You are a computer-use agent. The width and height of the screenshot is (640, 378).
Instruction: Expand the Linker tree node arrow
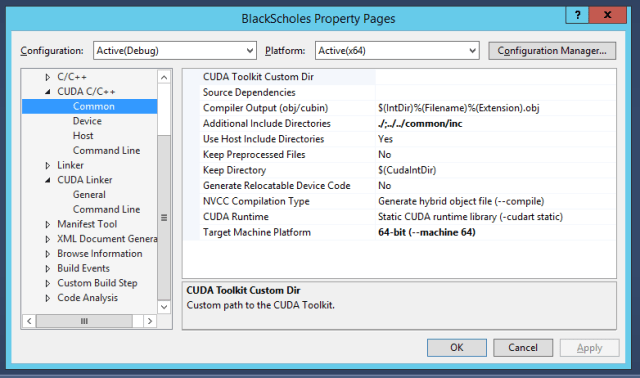coord(48,165)
